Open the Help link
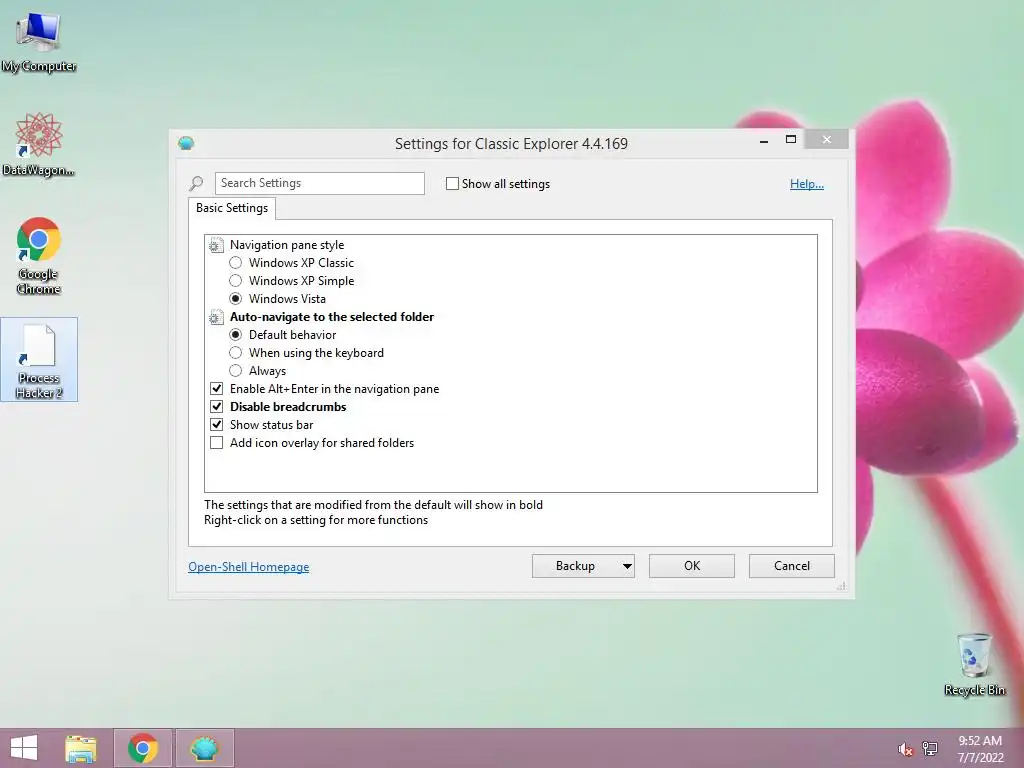1024x768 pixels. [807, 184]
